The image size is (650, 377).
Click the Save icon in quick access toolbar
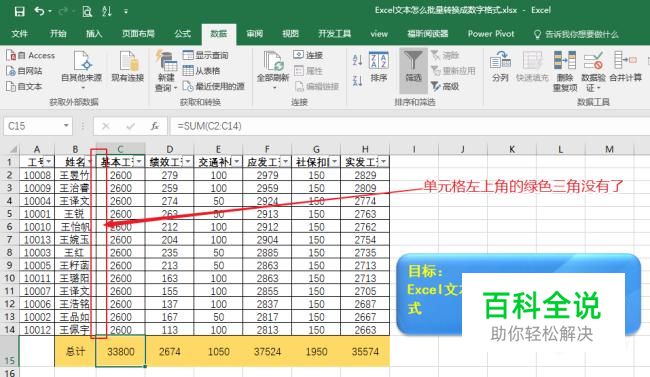(19, 12)
